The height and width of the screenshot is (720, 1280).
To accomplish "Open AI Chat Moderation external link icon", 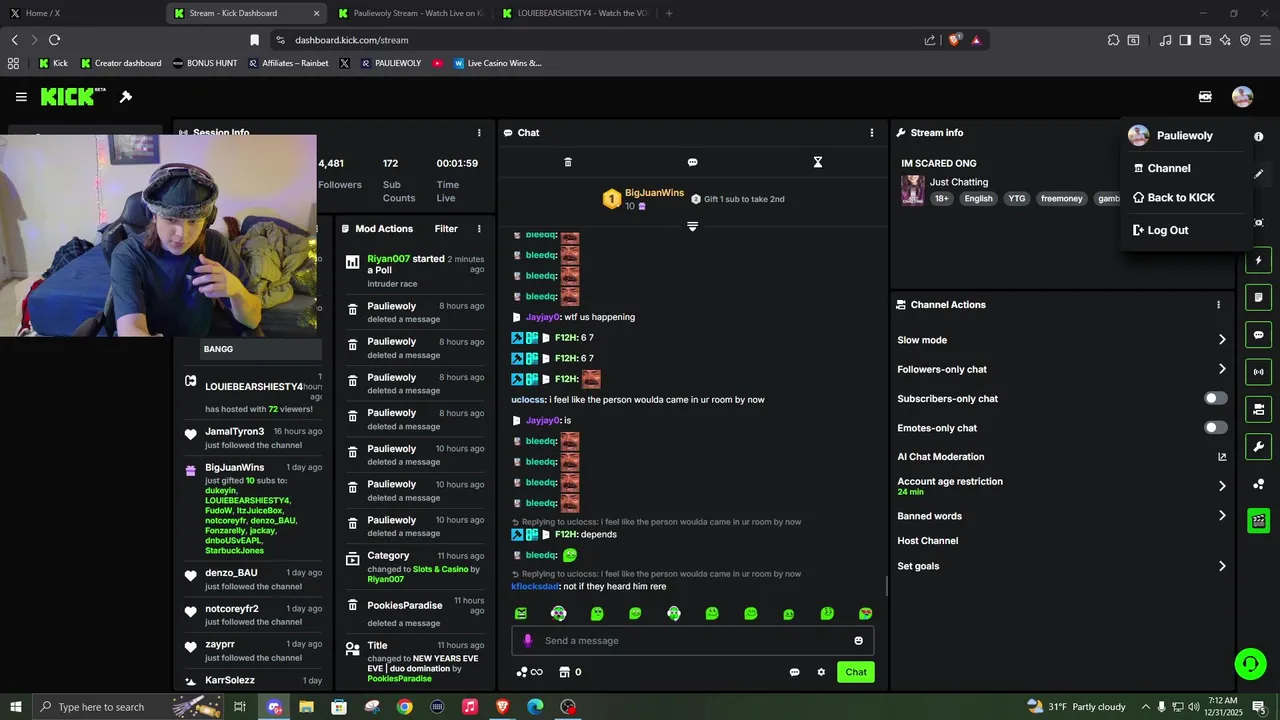I will tap(1222, 457).
